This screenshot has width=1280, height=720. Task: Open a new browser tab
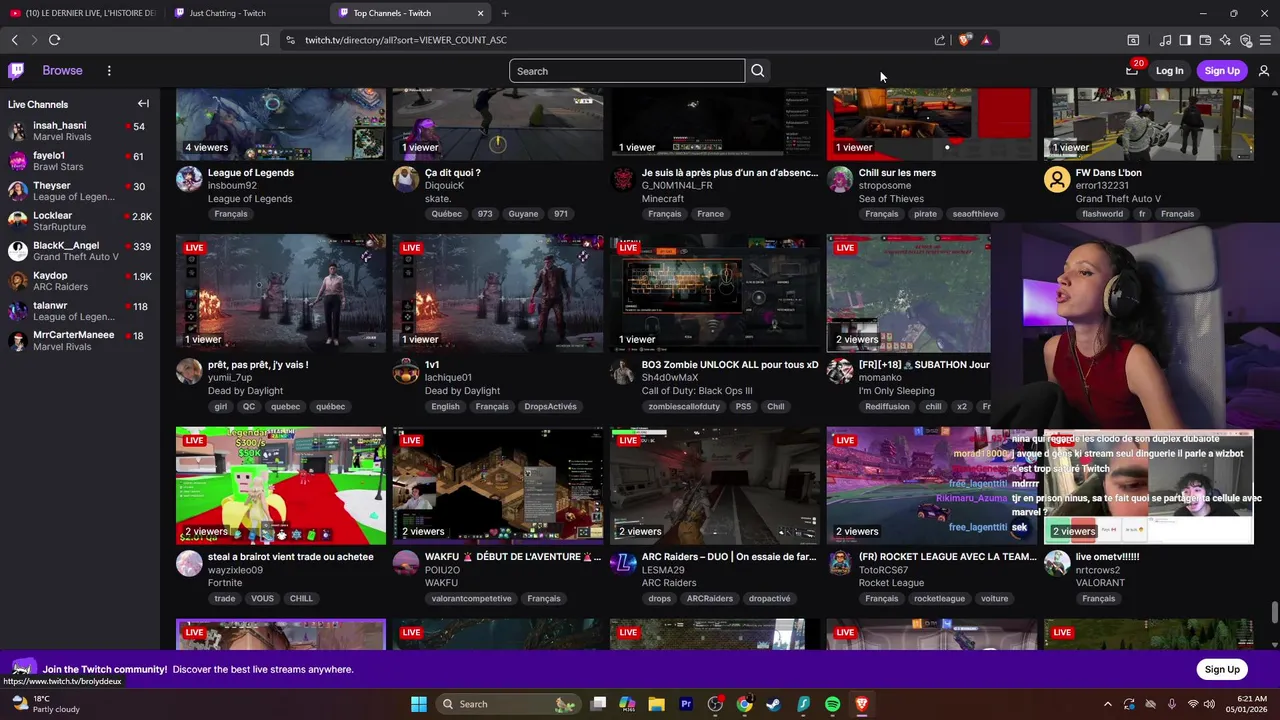coord(505,13)
